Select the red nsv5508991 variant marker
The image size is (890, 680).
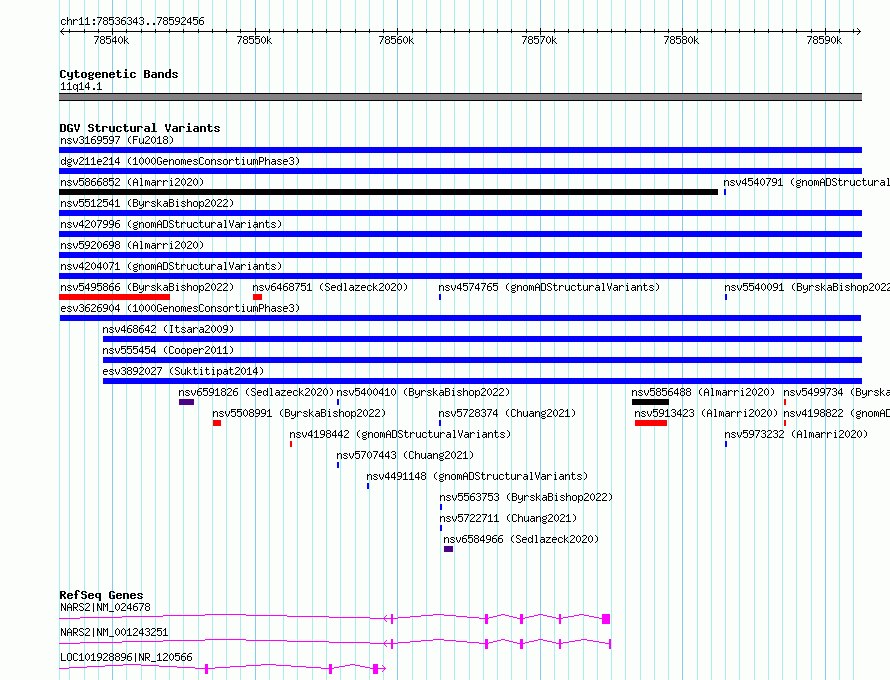(216, 423)
